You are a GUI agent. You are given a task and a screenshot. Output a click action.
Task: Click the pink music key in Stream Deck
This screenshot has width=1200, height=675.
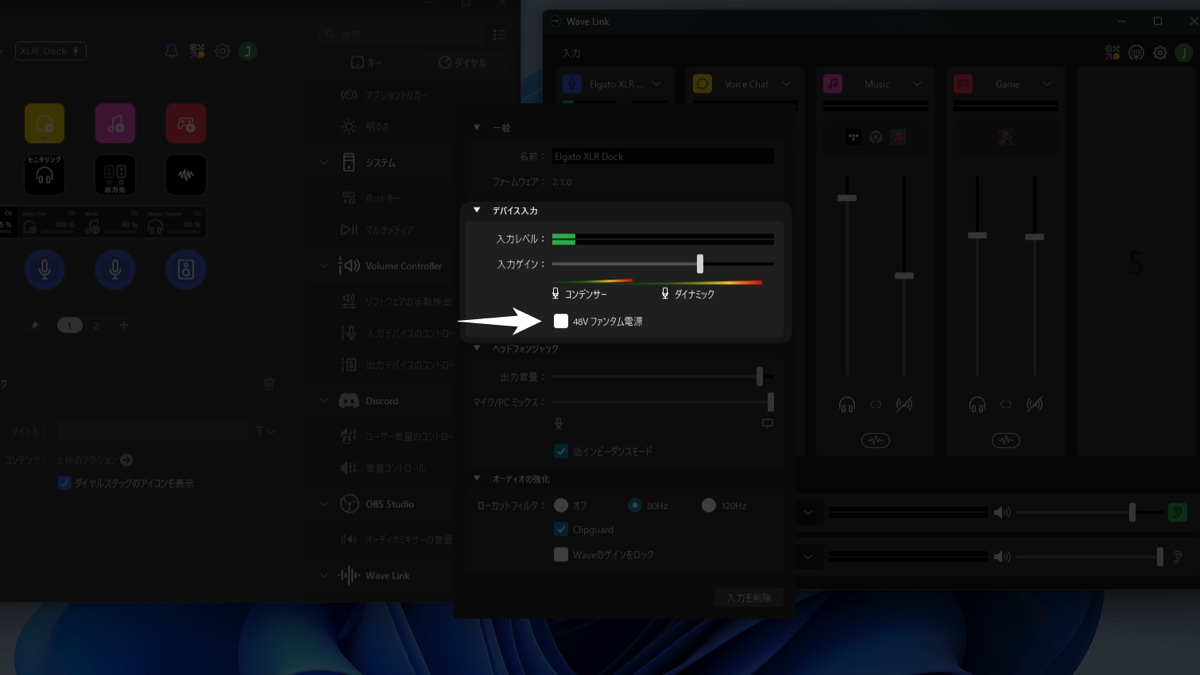tap(115, 123)
